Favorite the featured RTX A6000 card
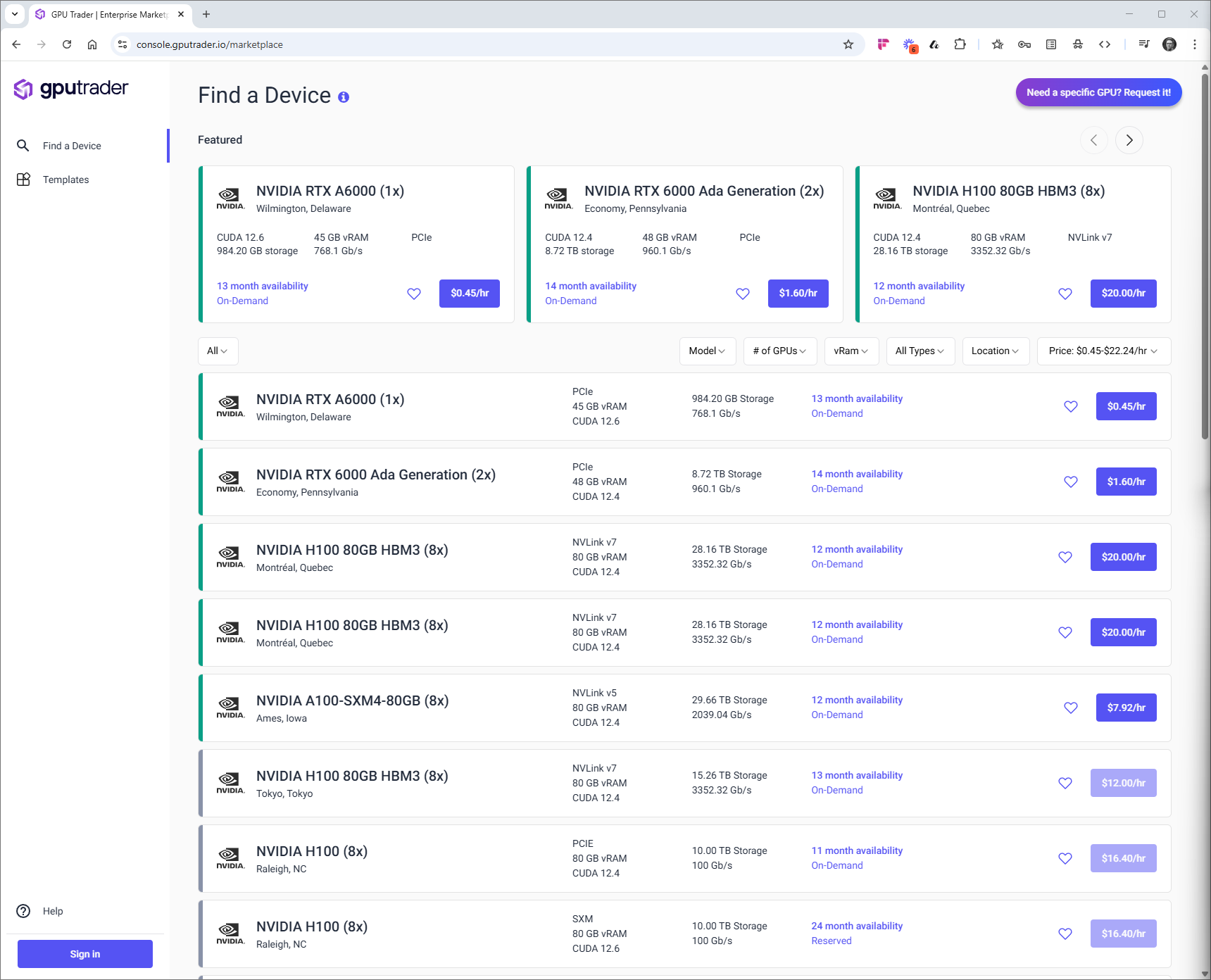 point(414,294)
